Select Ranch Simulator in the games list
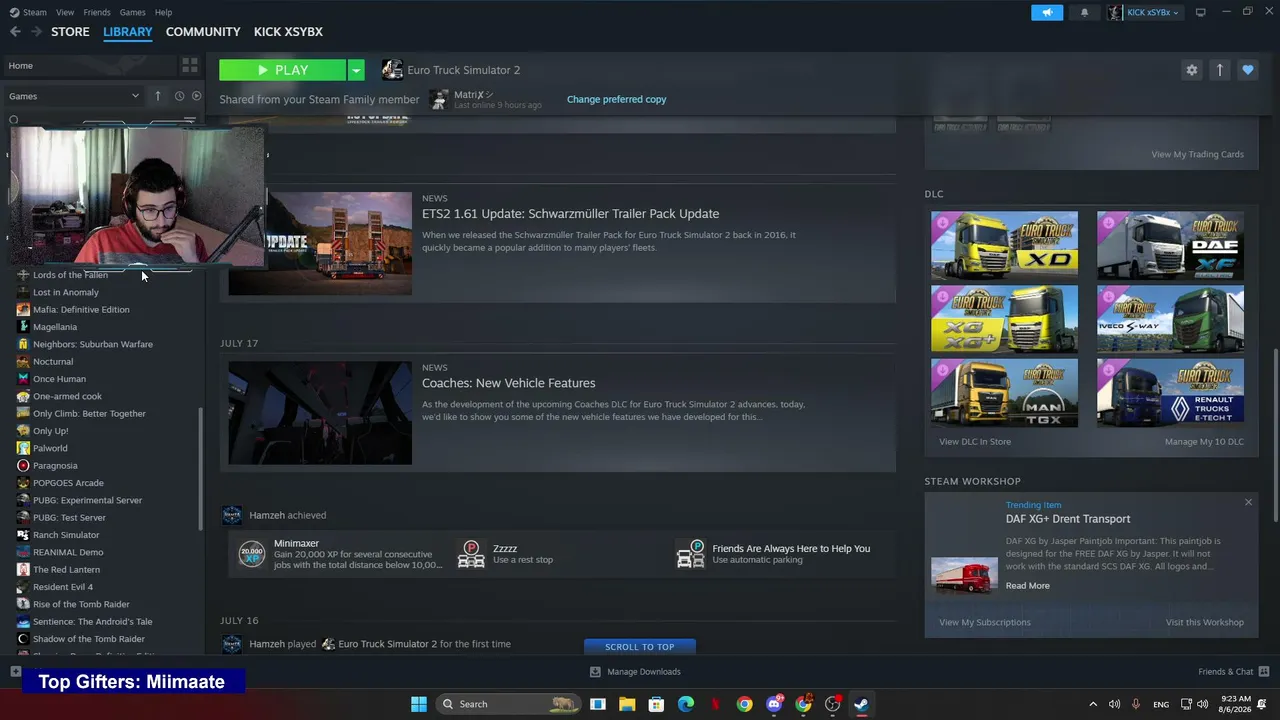1280x720 pixels. point(66,535)
